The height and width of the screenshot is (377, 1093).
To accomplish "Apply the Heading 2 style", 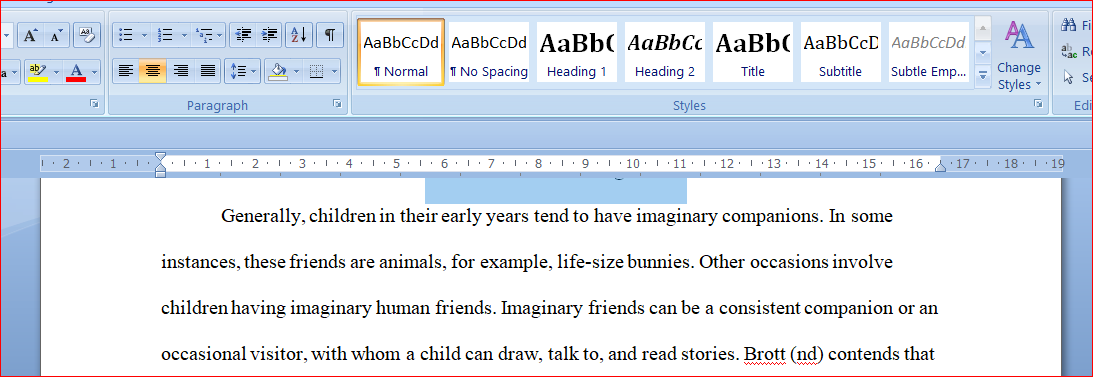I will click(664, 52).
